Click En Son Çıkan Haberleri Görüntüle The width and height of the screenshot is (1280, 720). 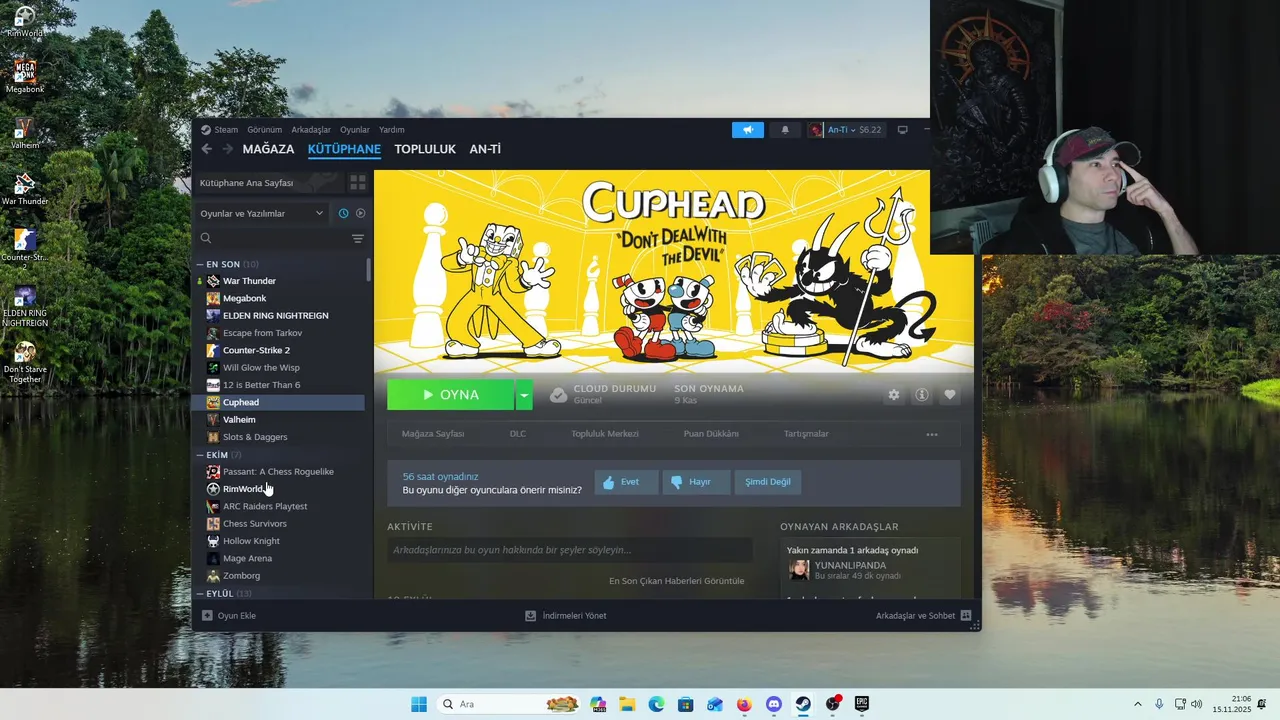point(677,581)
